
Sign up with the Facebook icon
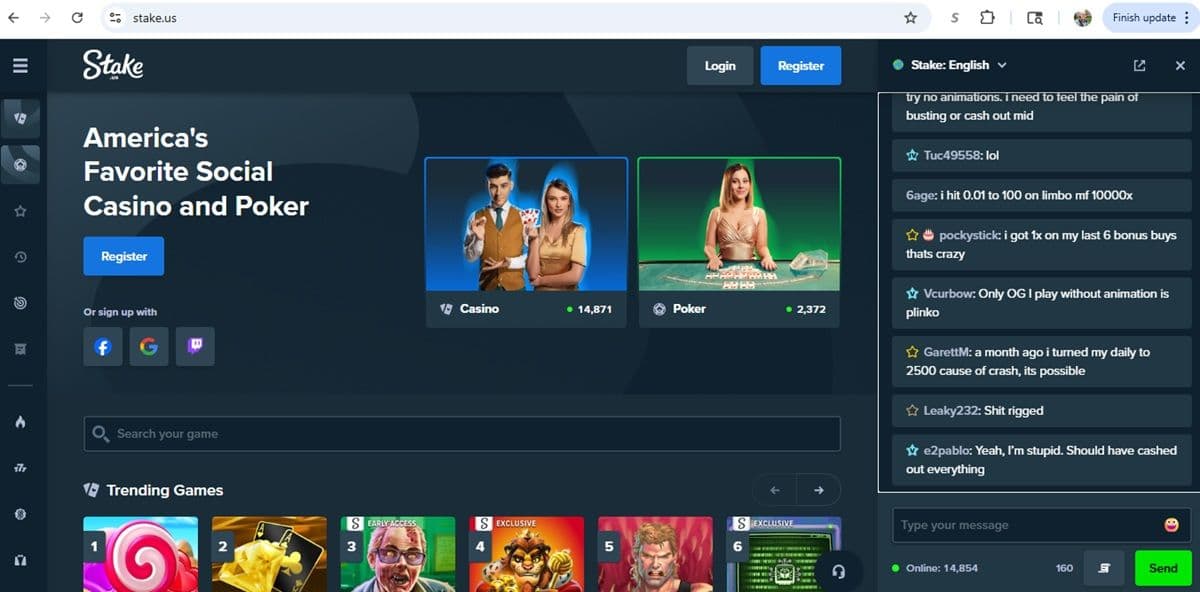pyautogui.click(x=103, y=346)
